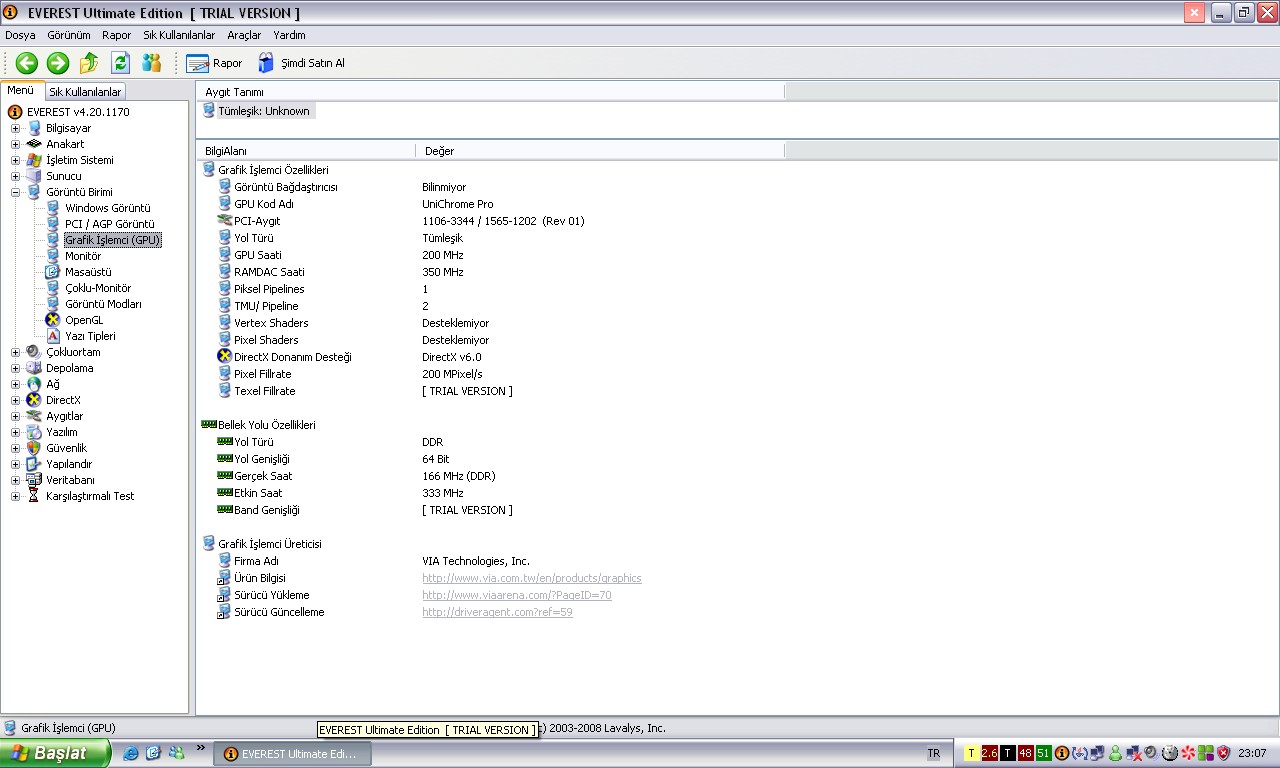Expand the Çokluortam tree node
Viewport: 1280px width, 768px height.
pyautogui.click(x=15, y=352)
